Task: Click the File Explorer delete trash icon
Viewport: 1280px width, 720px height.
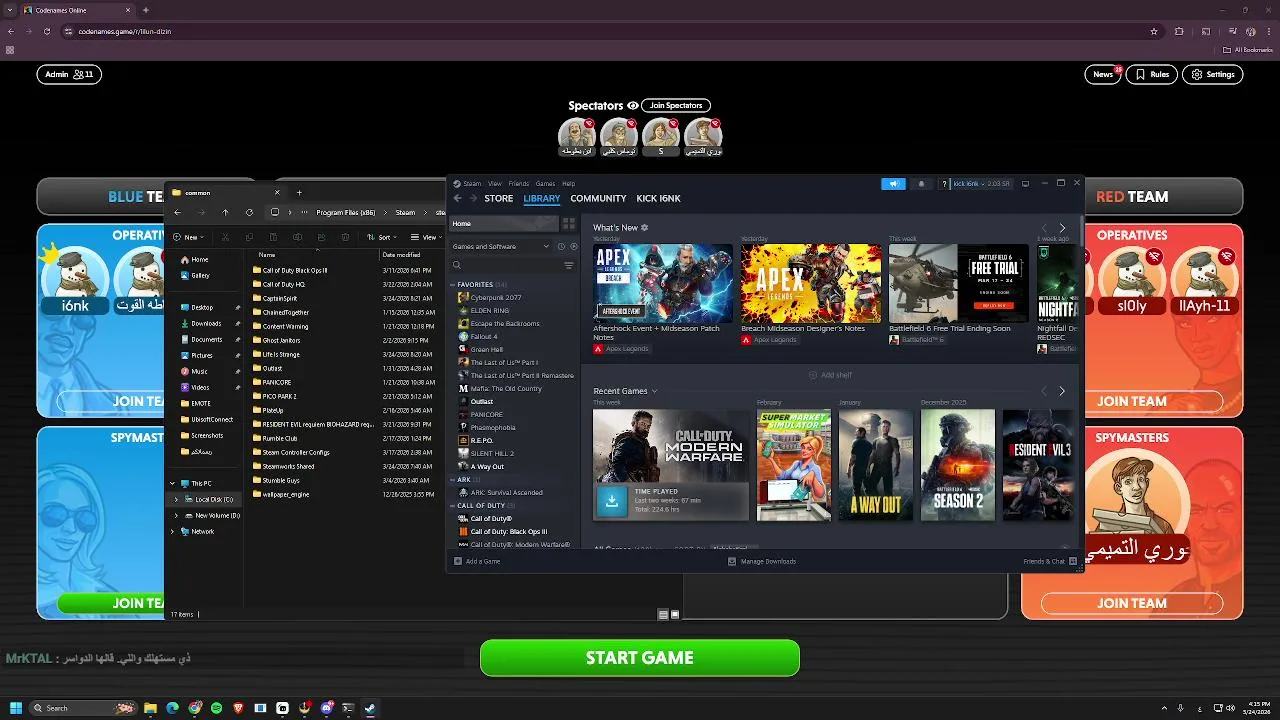Action: (345, 237)
